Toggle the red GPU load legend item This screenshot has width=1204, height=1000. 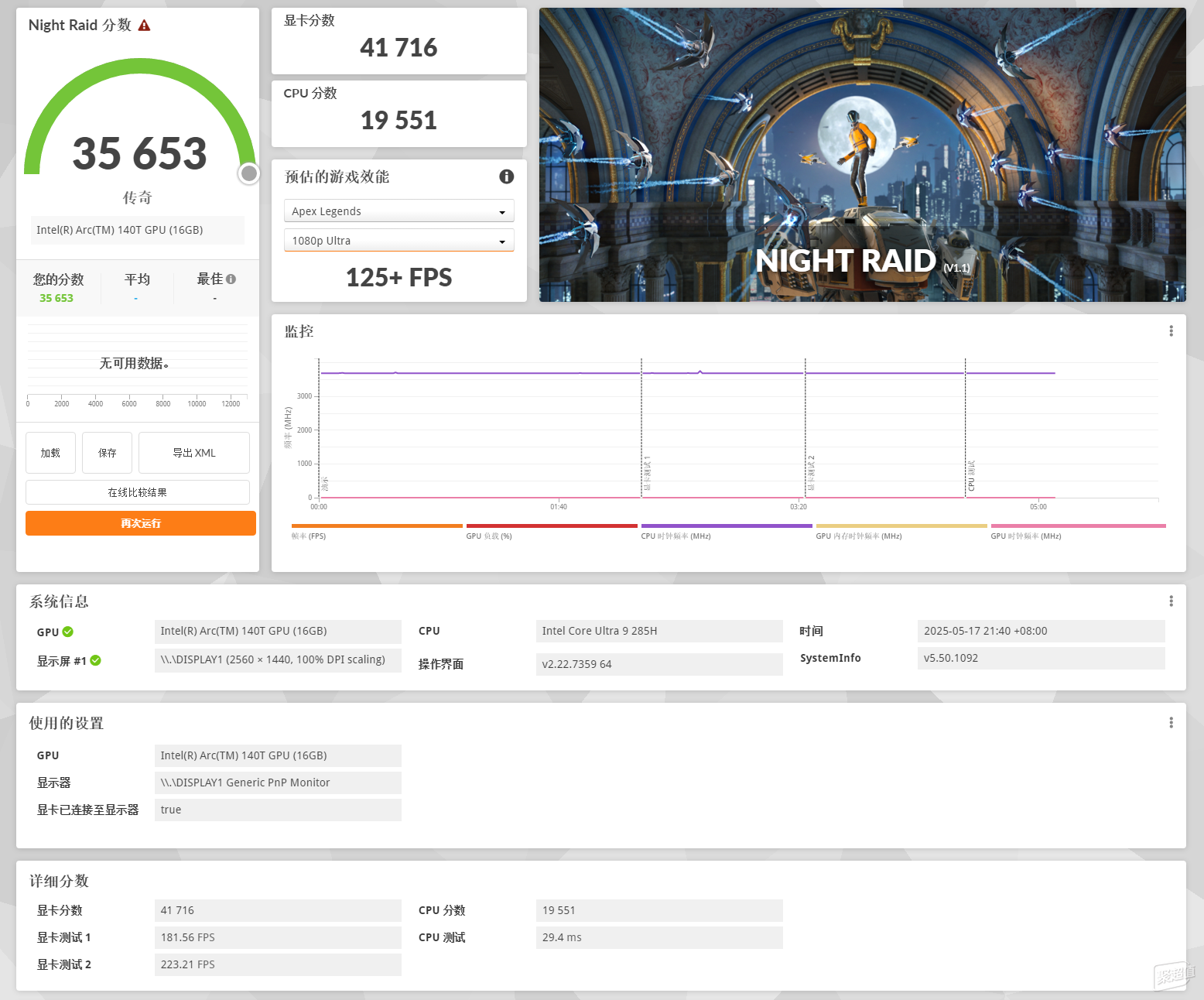coord(552,531)
